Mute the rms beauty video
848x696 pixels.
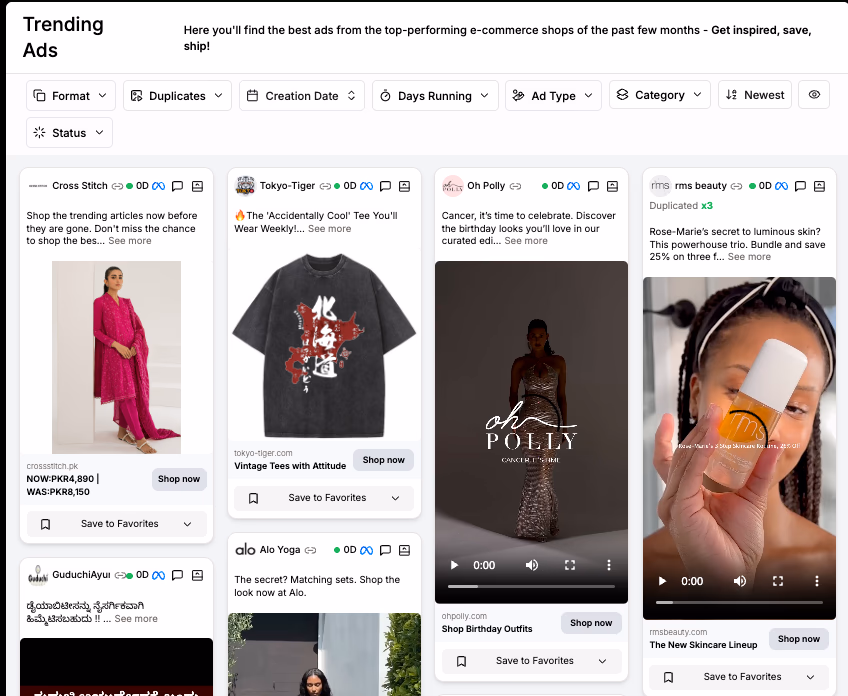click(x=739, y=581)
